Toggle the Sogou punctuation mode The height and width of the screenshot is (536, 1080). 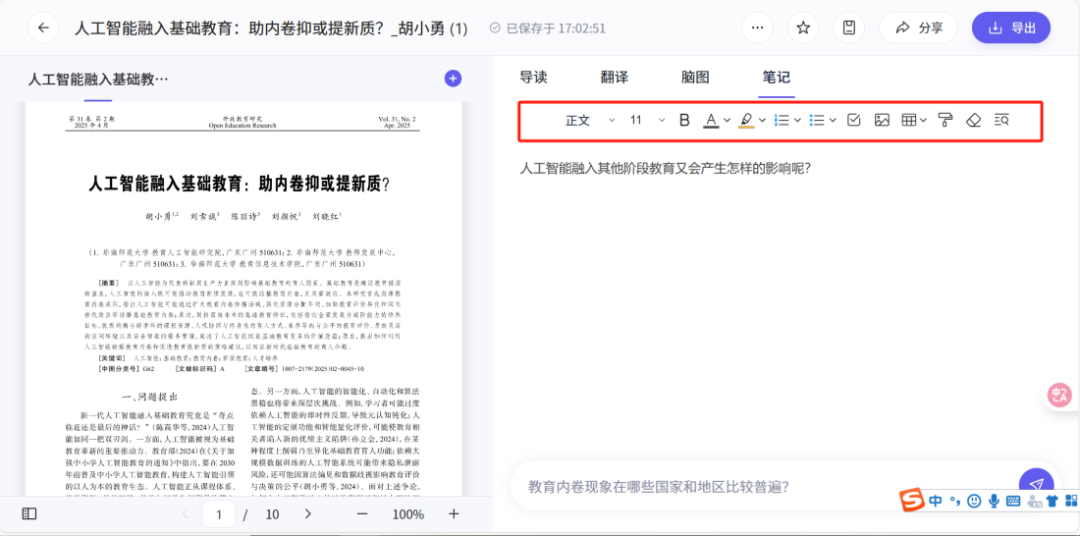(955, 502)
